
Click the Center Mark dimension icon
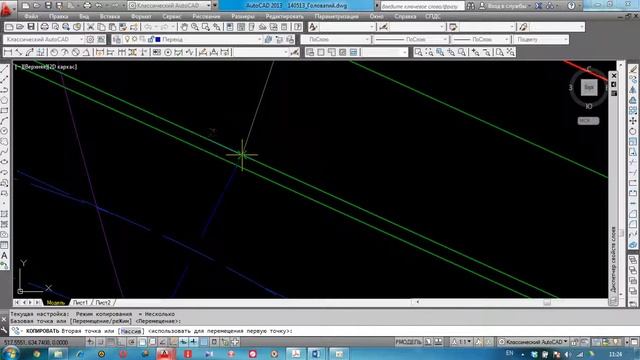[x=168, y=52]
